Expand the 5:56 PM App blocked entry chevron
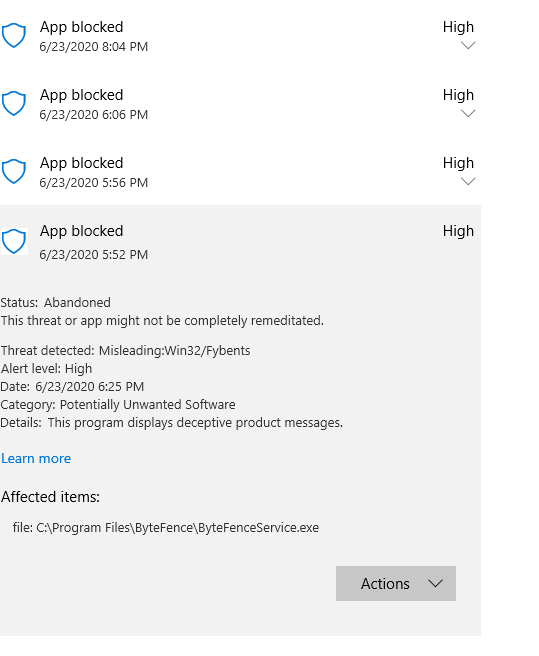This screenshot has width=539, height=656. pyautogui.click(x=468, y=181)
